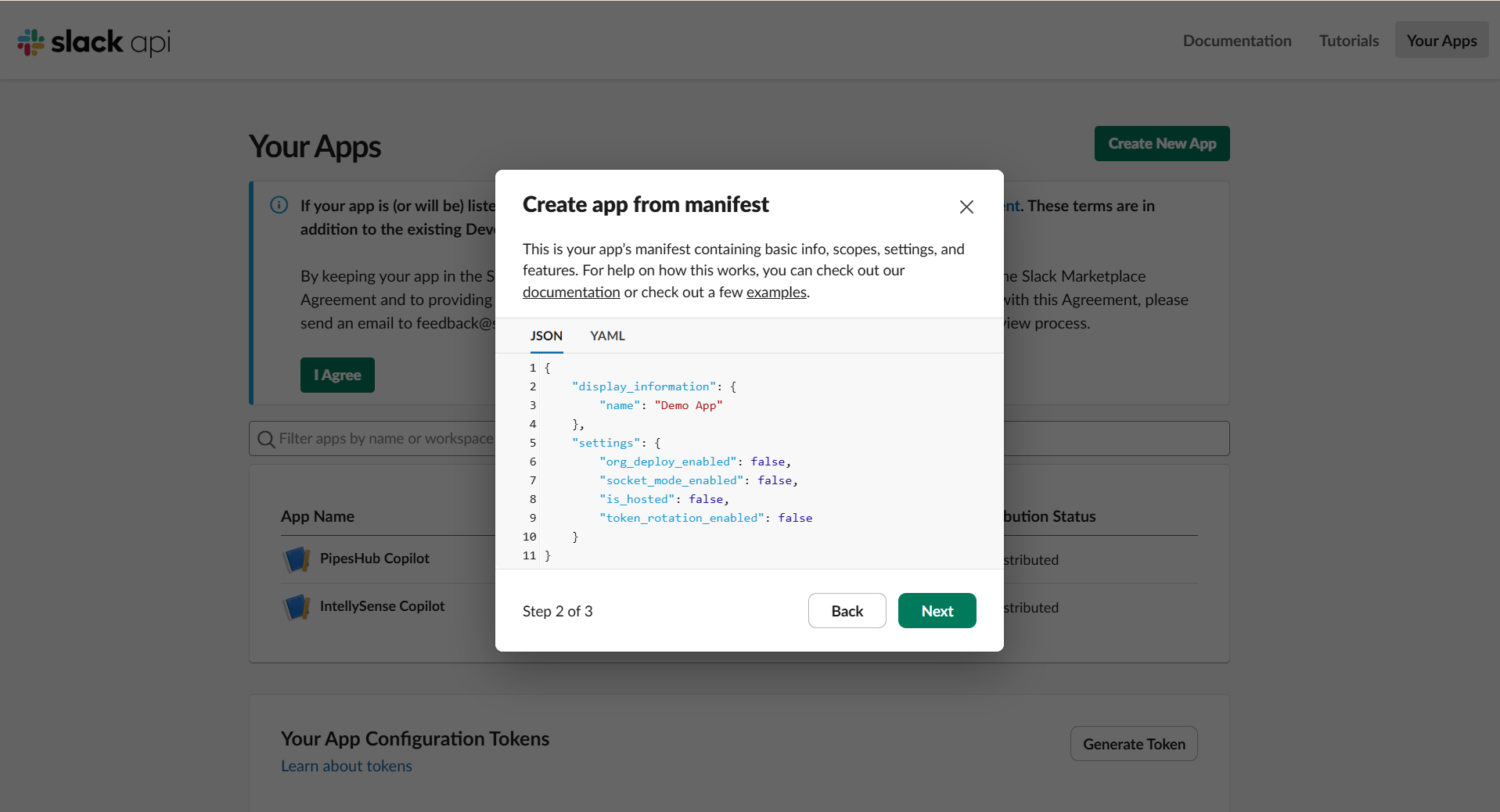Open Your Apps in the top navigation
Screen dimensions: 1500x812
tap(1441, 41)
